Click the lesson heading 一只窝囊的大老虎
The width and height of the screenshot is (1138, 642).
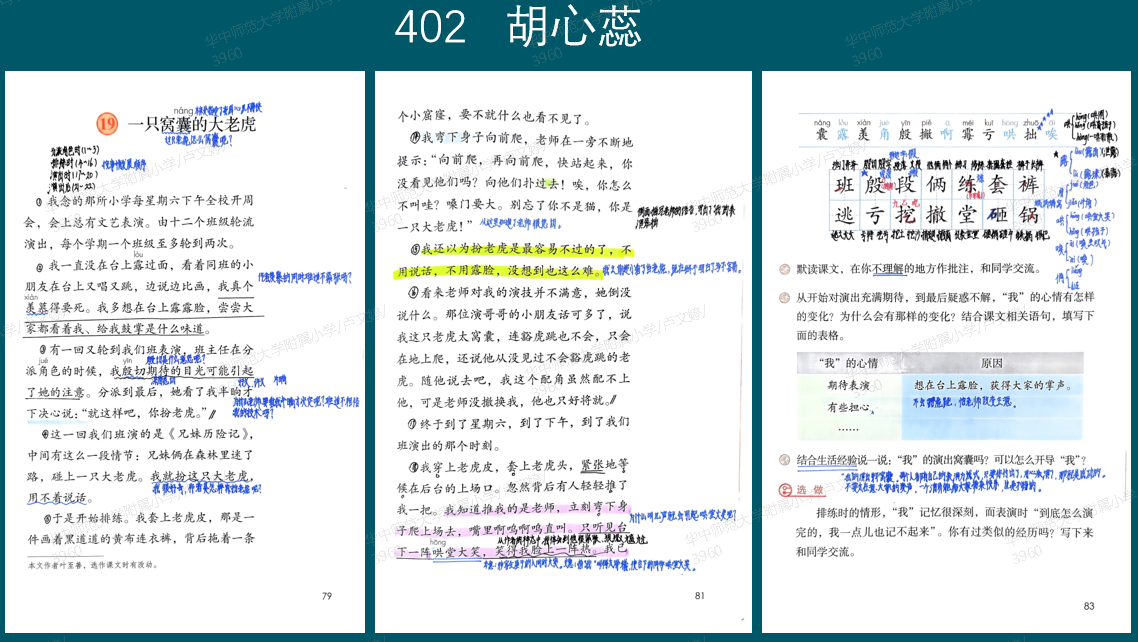[192, 125]
